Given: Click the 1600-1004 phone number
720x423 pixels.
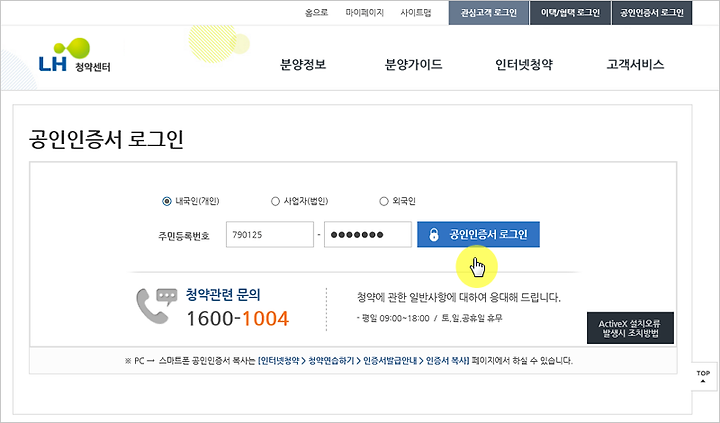Looking at the screenshot, I should (x=237, y=319).
